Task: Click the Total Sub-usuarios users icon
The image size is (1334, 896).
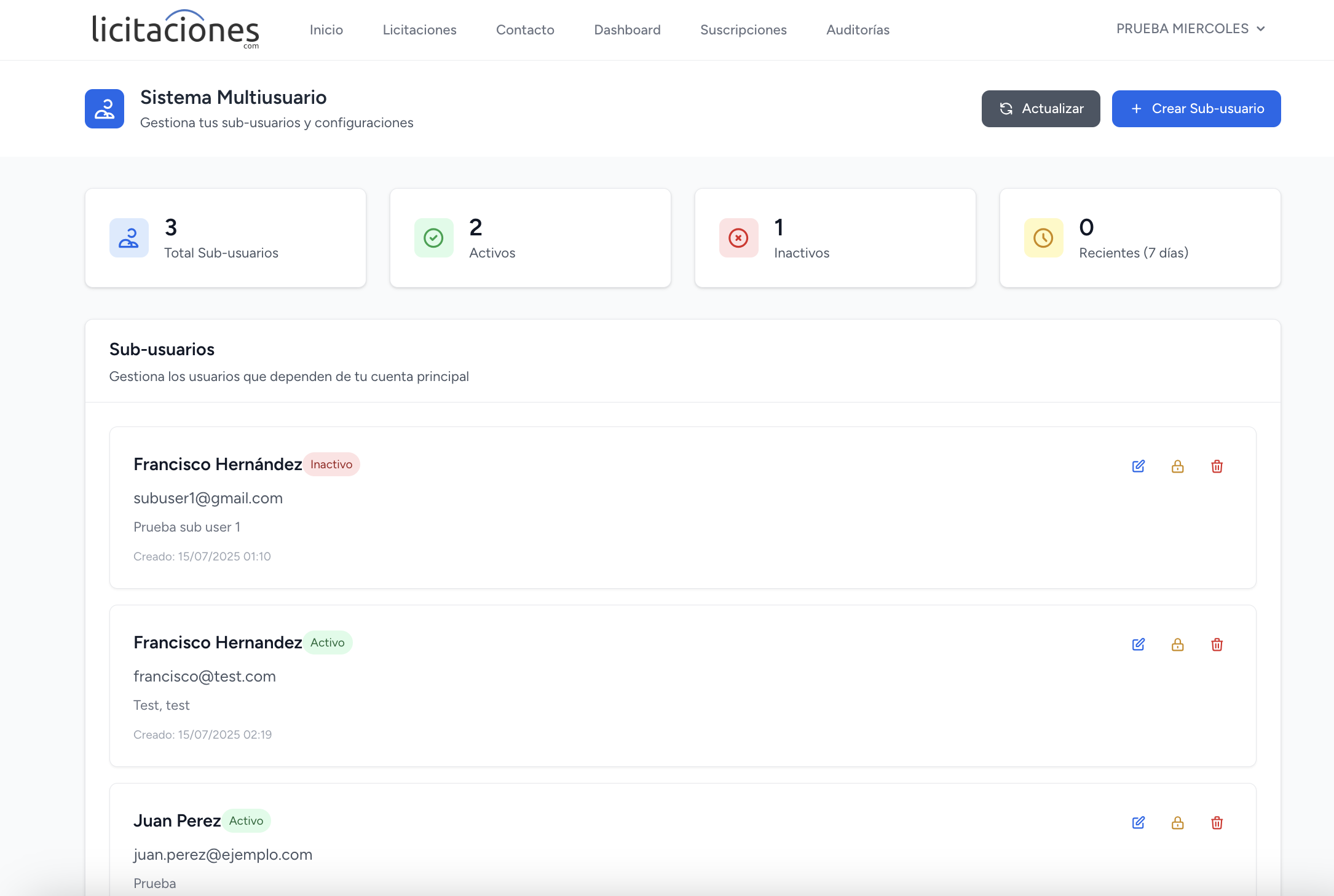Action: [129, 238]
